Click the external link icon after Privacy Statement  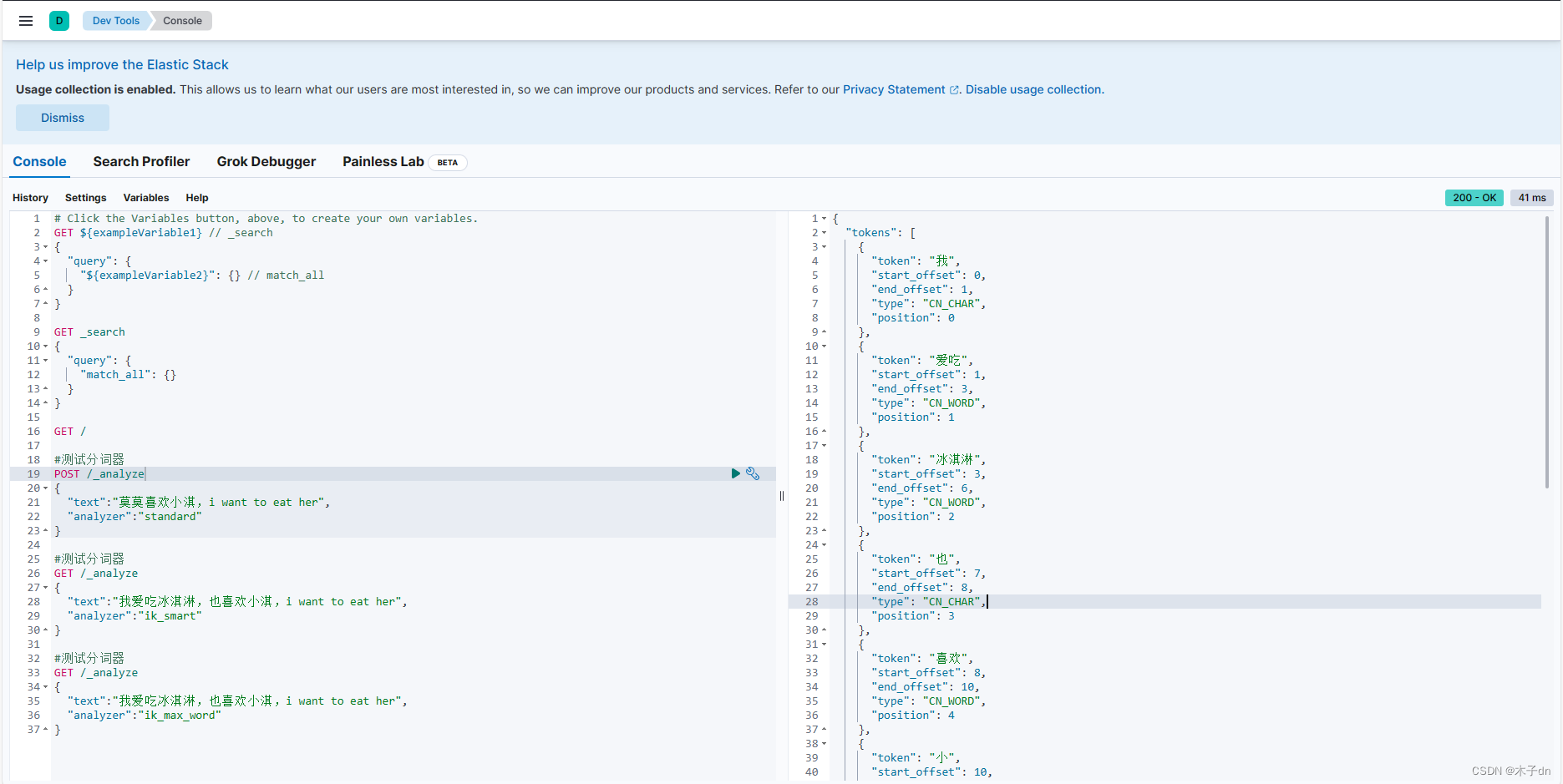(954, 90)
